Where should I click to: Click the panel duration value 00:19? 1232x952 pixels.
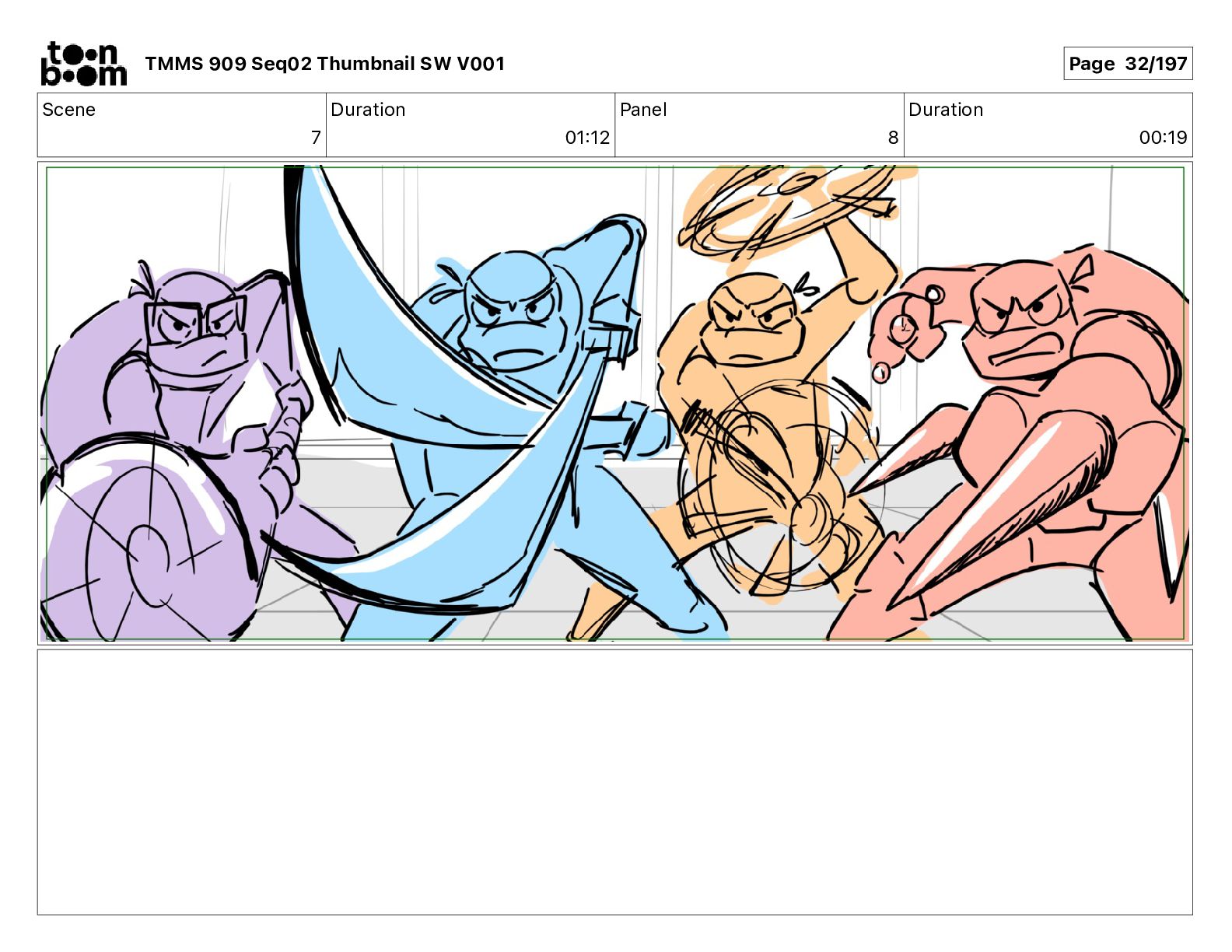tap(1163, 138)
